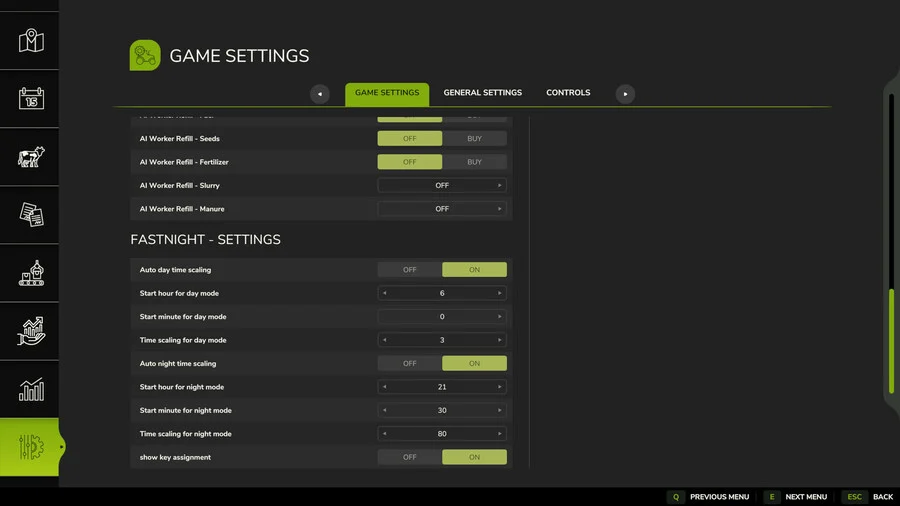
Task: Set AI Worker Refill Seeds to Buy
Action: [474, 139]
